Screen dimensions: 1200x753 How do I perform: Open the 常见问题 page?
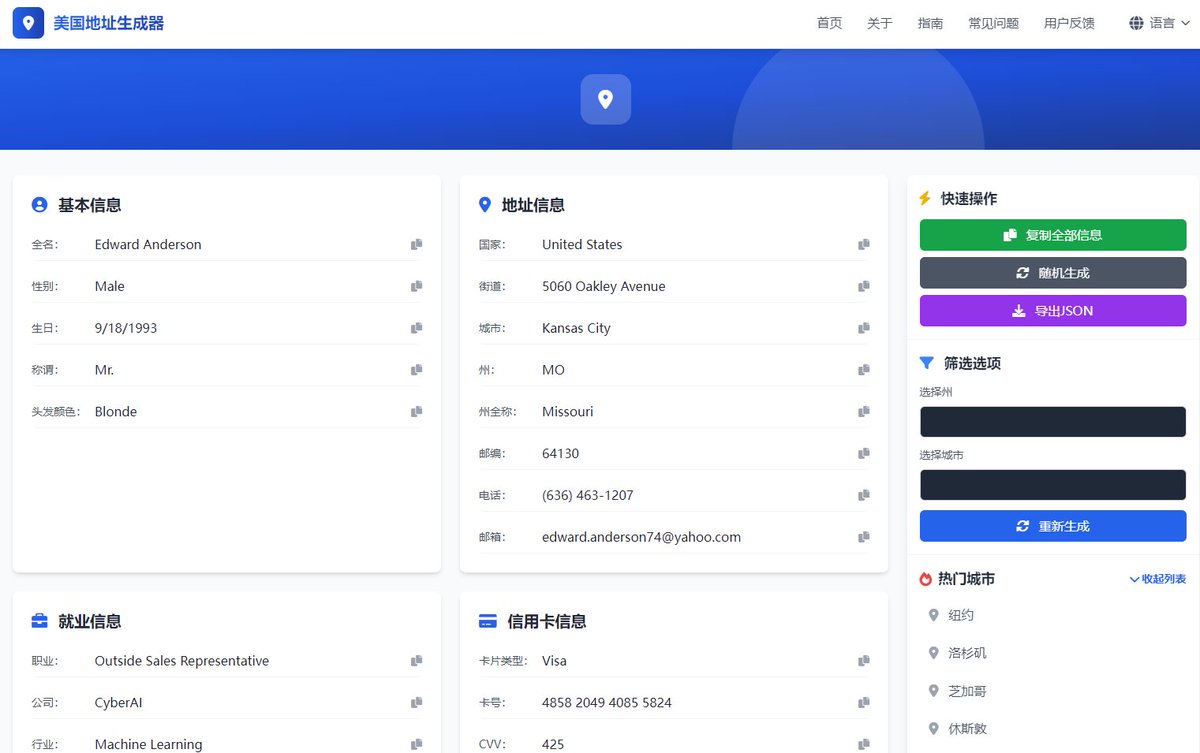point(993,23)
